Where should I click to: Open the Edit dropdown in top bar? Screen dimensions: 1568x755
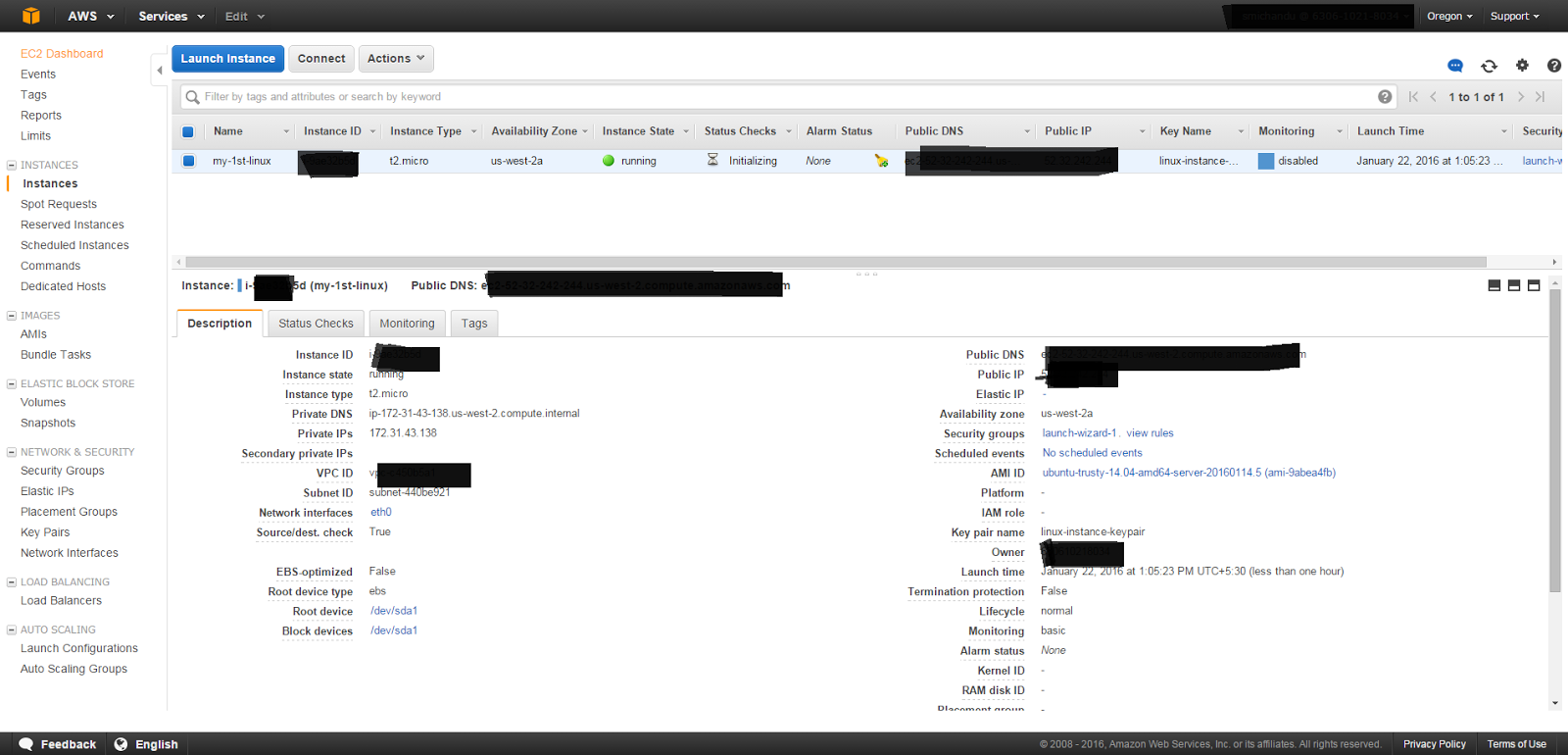(245, 16)
